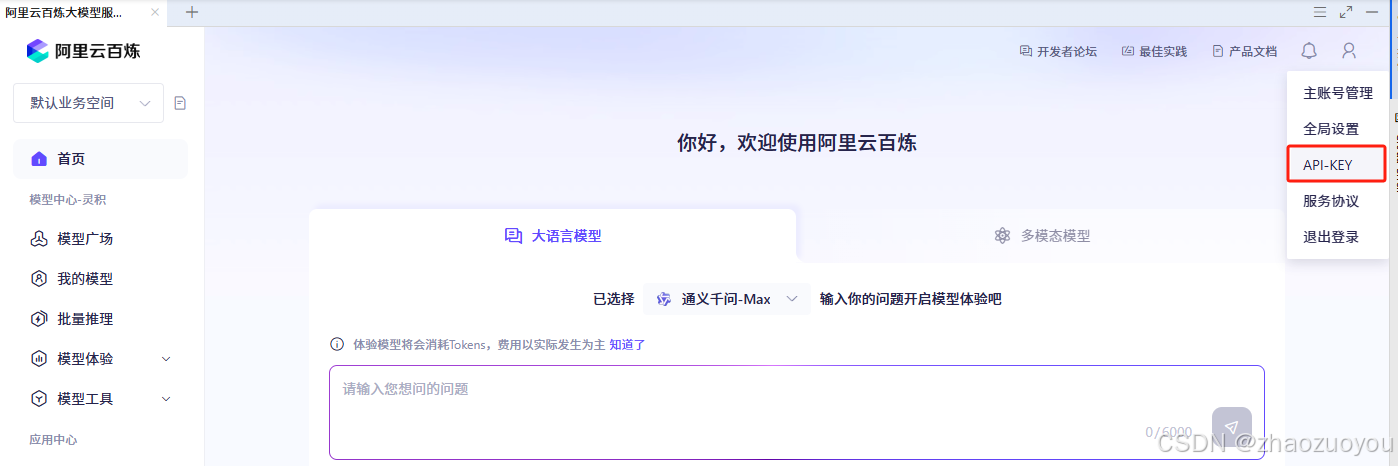Go to 首页 in the sidebar

click(100, 159)
